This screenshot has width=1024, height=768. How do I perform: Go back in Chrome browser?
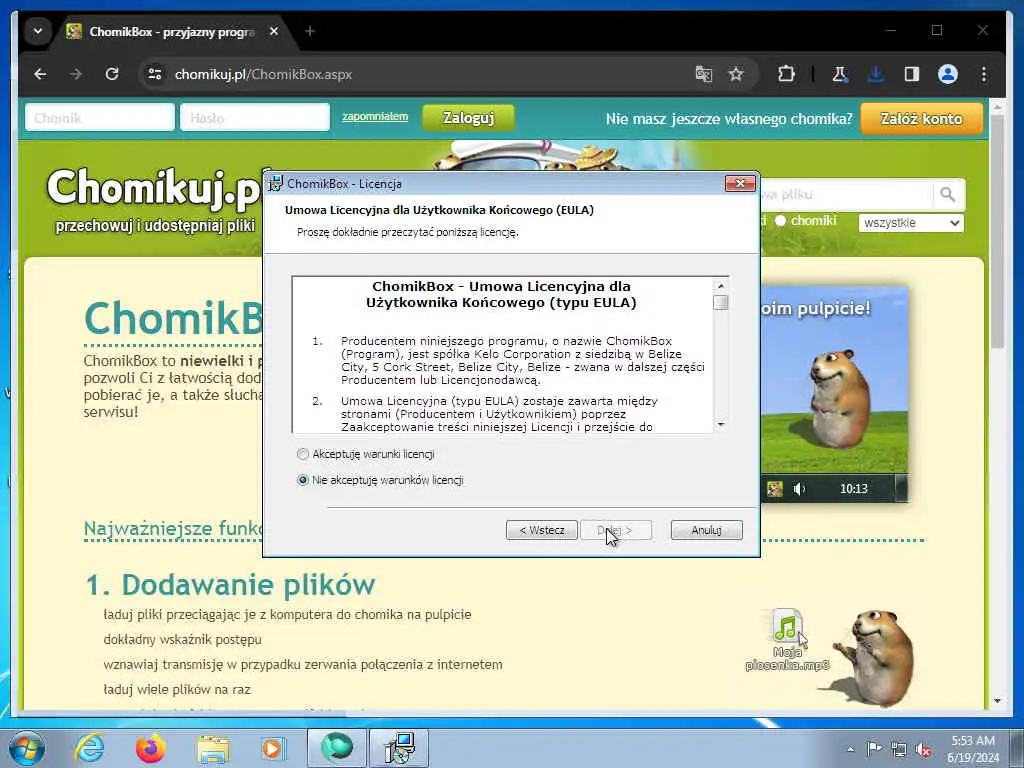click(40, 74)
